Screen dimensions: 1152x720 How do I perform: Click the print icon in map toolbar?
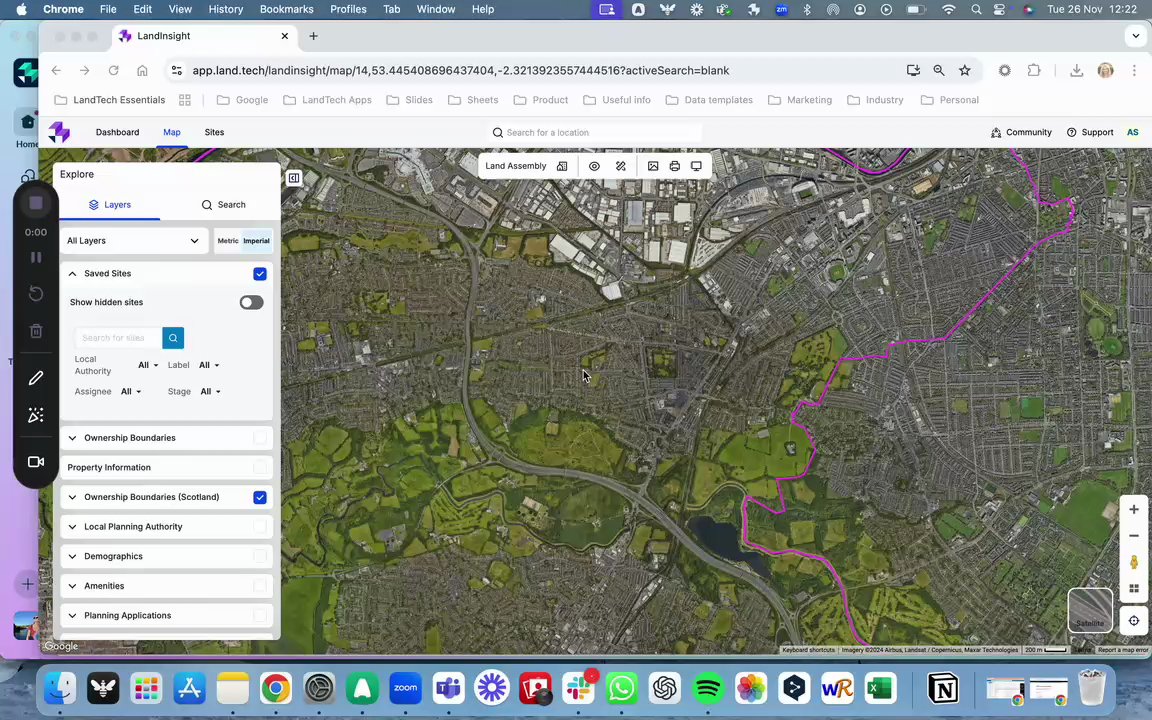(x=675, y=166)
